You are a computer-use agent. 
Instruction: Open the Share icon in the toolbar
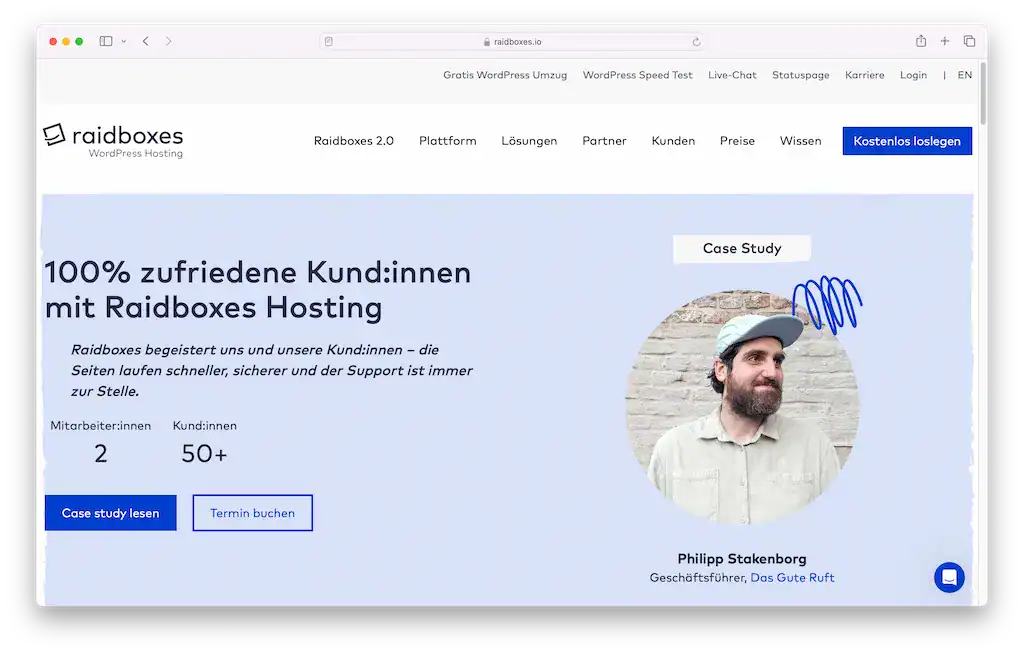921,41
